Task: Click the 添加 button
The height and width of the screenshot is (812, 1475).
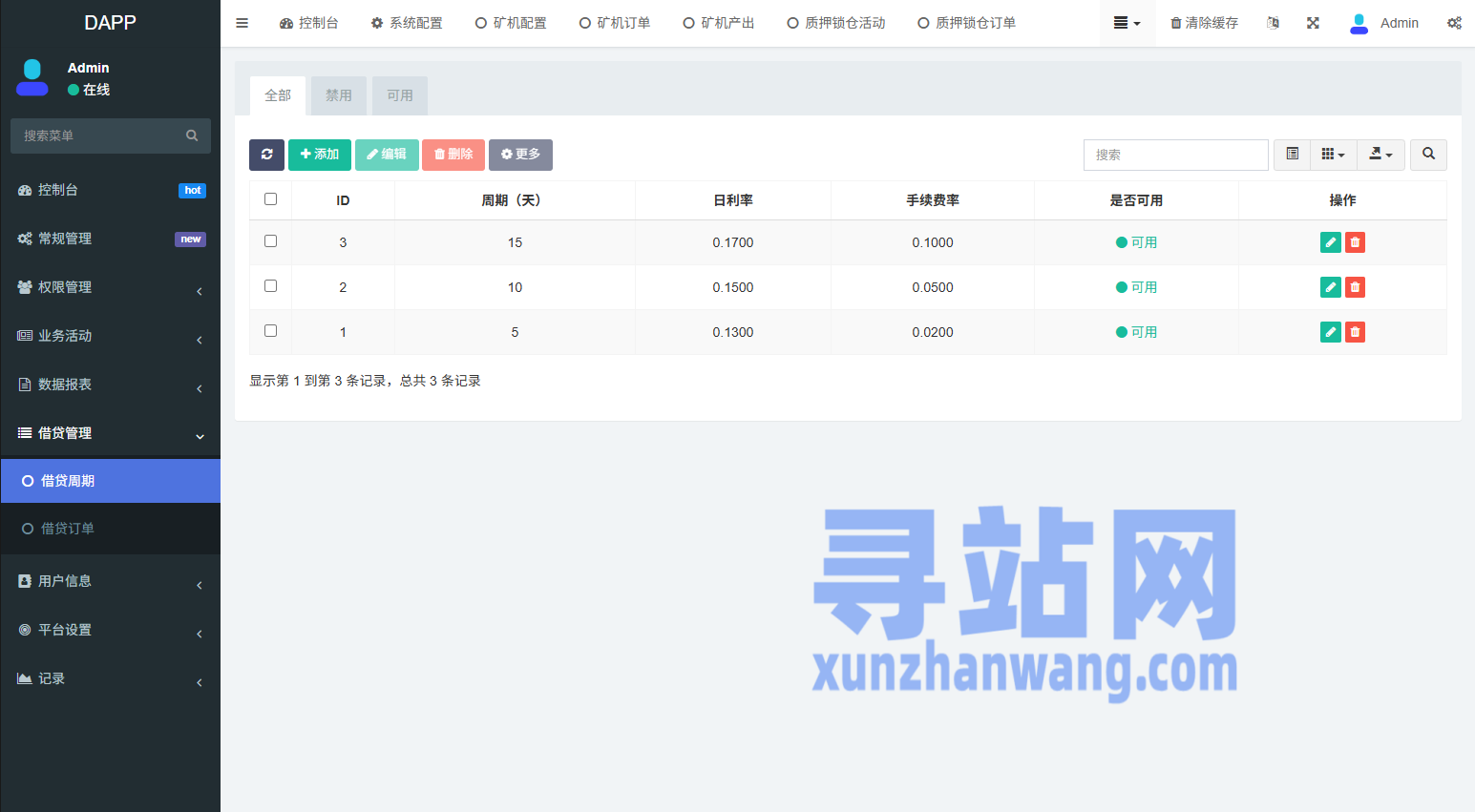Action: pyautogui.click(x=319, y=155)
